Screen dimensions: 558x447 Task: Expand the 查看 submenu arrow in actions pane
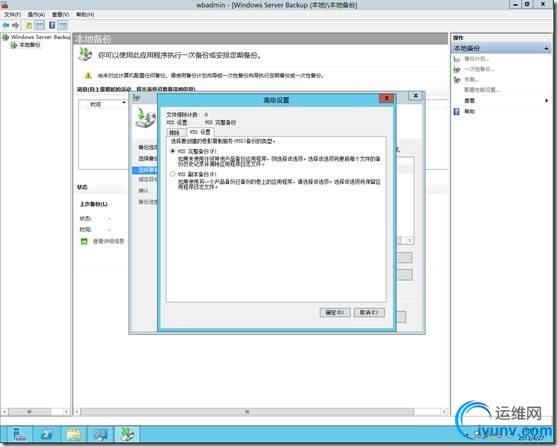point(546,101)
